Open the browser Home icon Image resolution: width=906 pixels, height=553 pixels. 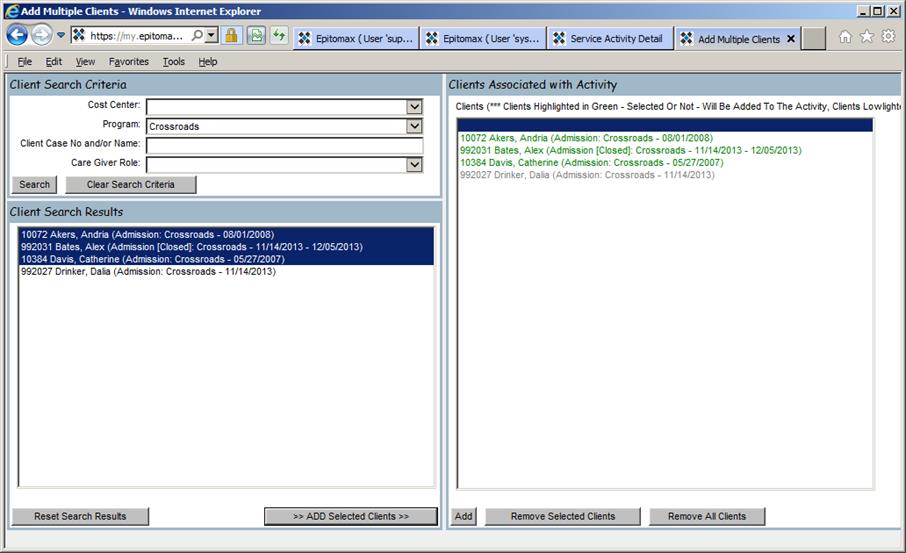tap(845, 37)
